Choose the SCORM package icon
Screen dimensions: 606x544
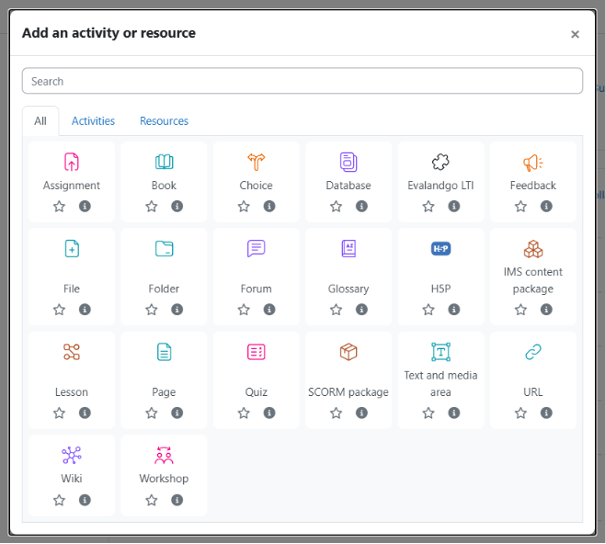click(348, 352)
